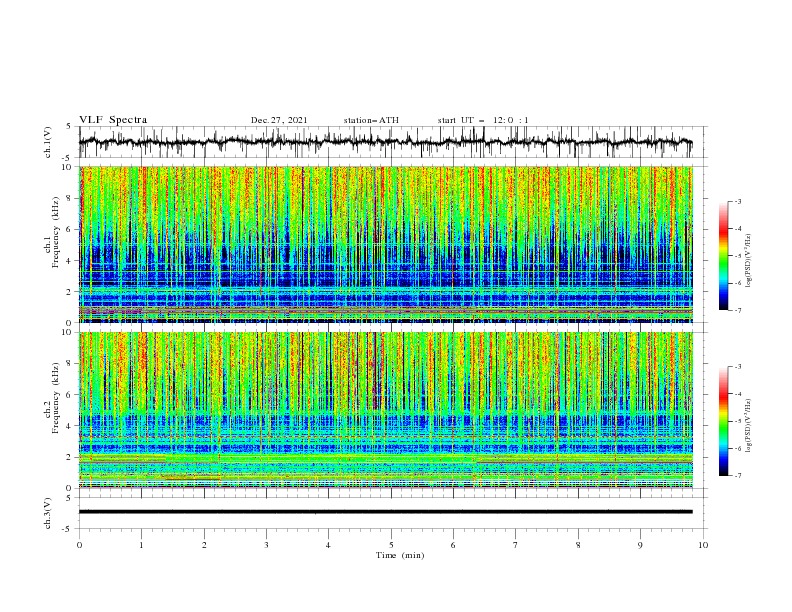
Task: Click time axis tick label "2"
Action: point(204,545)
